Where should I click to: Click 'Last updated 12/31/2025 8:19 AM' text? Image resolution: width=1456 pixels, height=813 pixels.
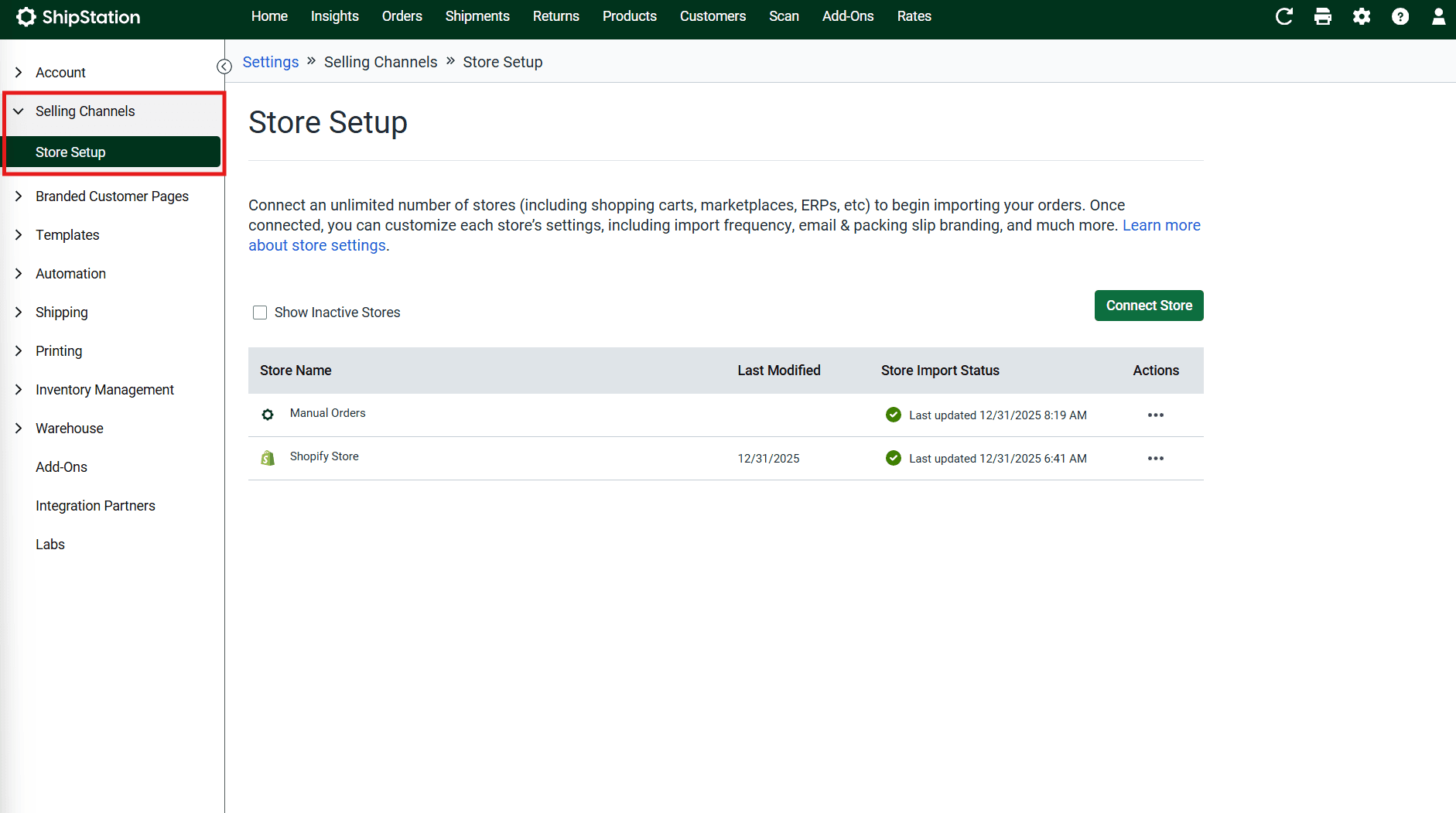[x=998, y=415]
